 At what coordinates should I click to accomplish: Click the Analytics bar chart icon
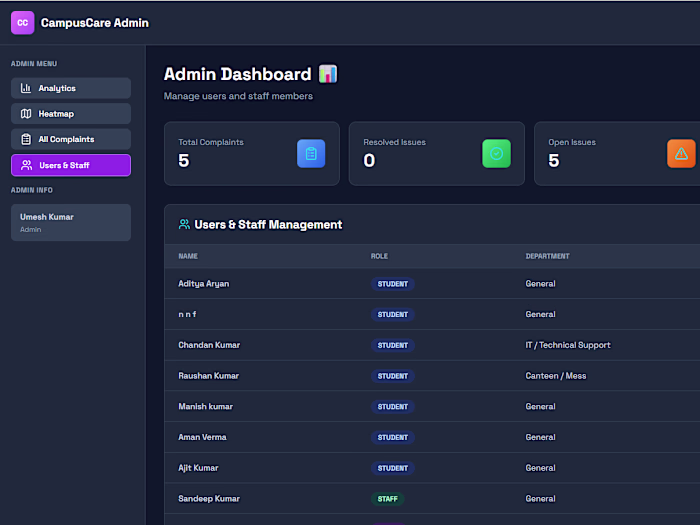pyautogui.click(x=26, y=88)
